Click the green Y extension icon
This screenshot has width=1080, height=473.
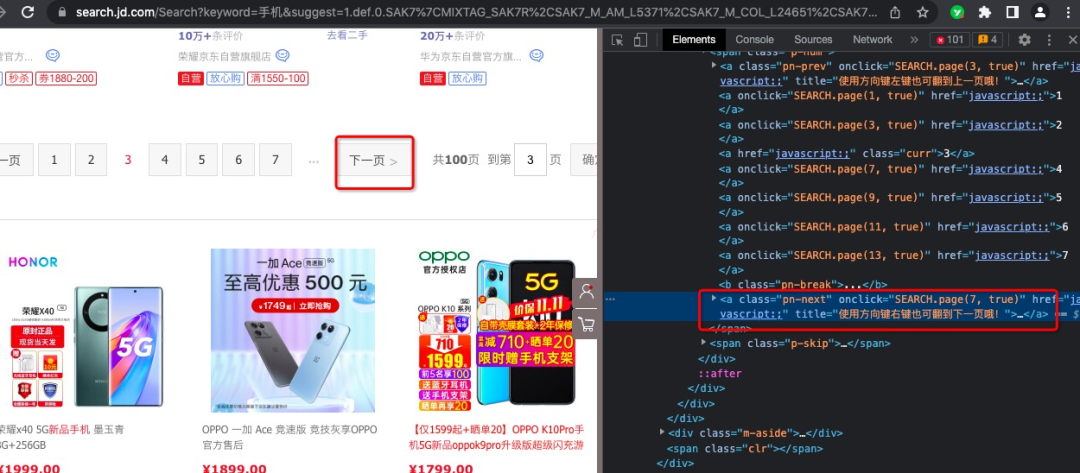coord(957,12)
